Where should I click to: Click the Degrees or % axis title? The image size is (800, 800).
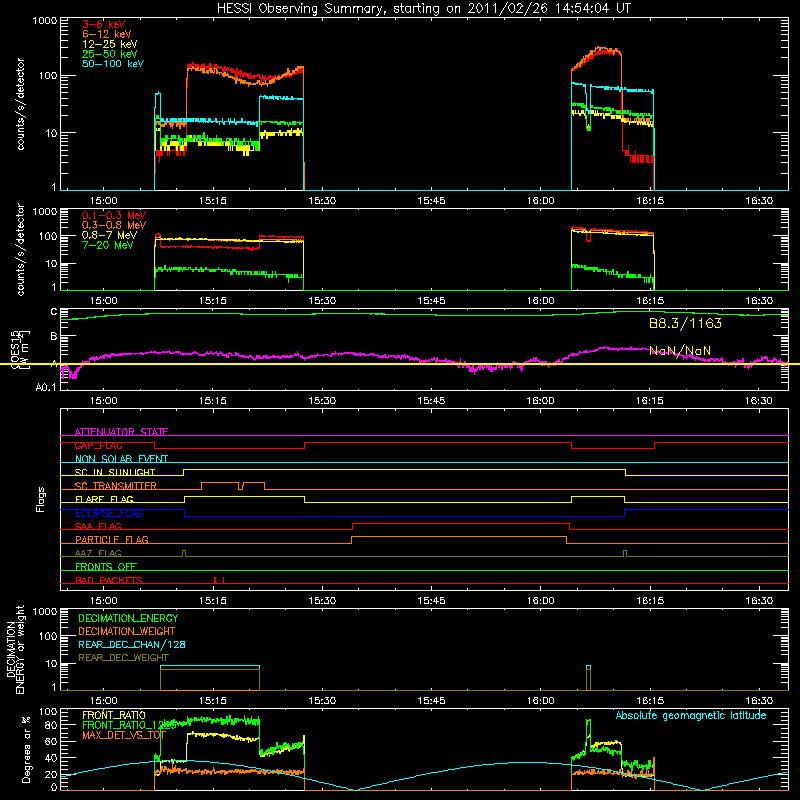click(x=26, y=750)
